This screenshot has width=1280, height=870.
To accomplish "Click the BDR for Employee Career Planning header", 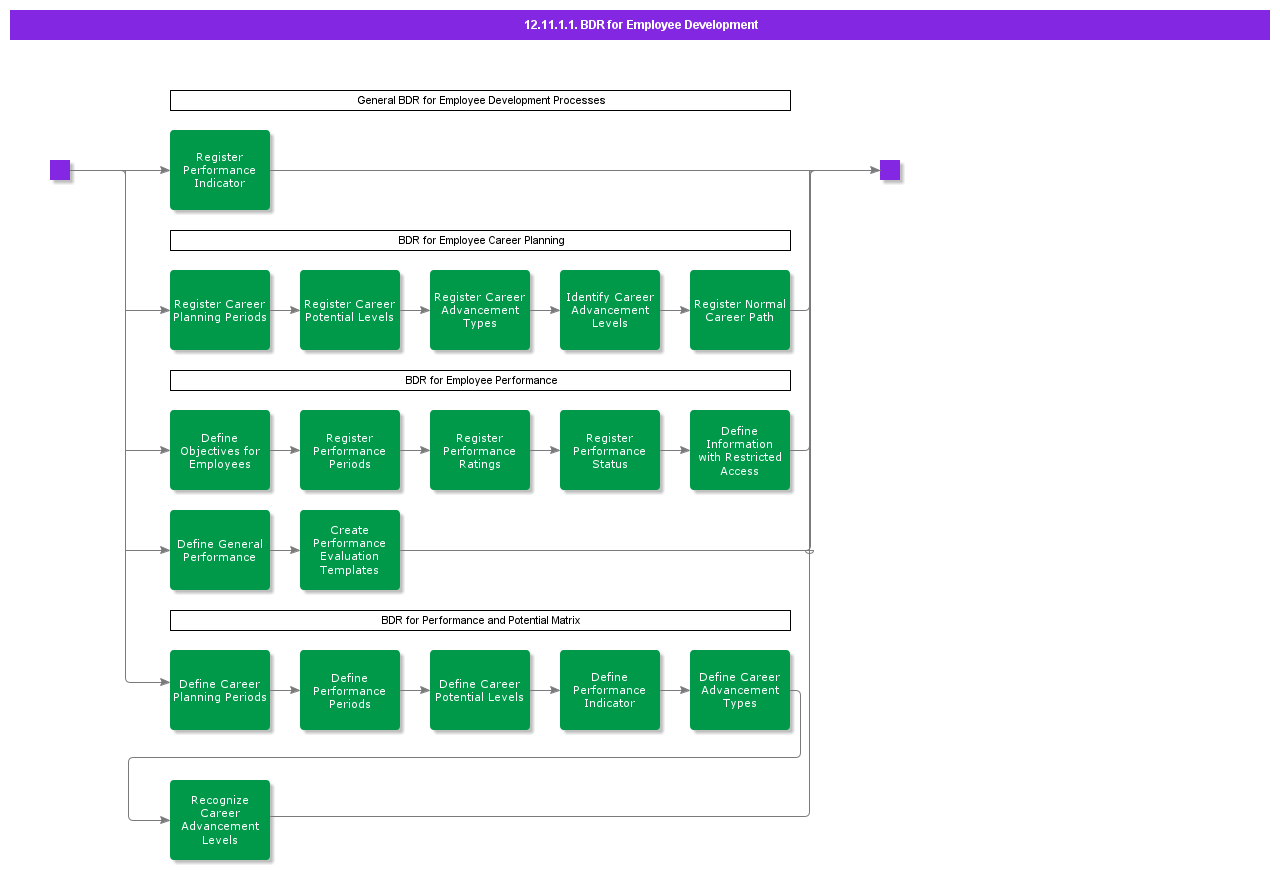I will 480,240.
